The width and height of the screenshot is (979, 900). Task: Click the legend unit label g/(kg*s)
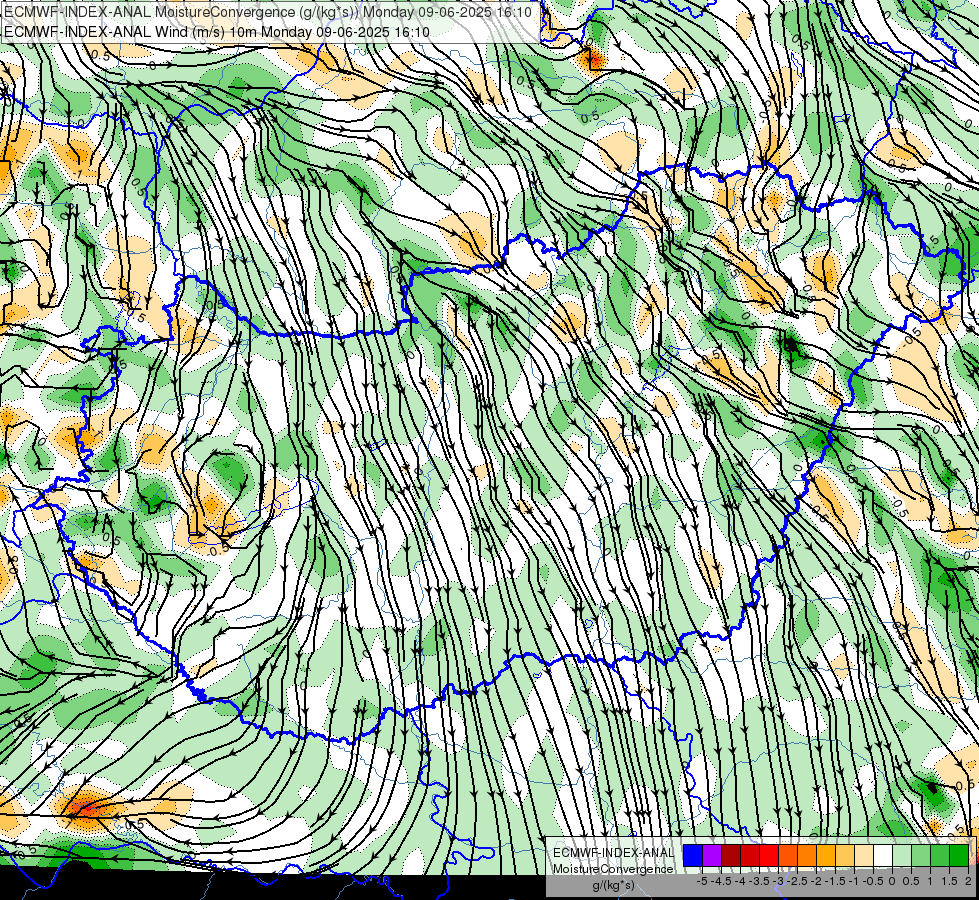click(614, 886)
